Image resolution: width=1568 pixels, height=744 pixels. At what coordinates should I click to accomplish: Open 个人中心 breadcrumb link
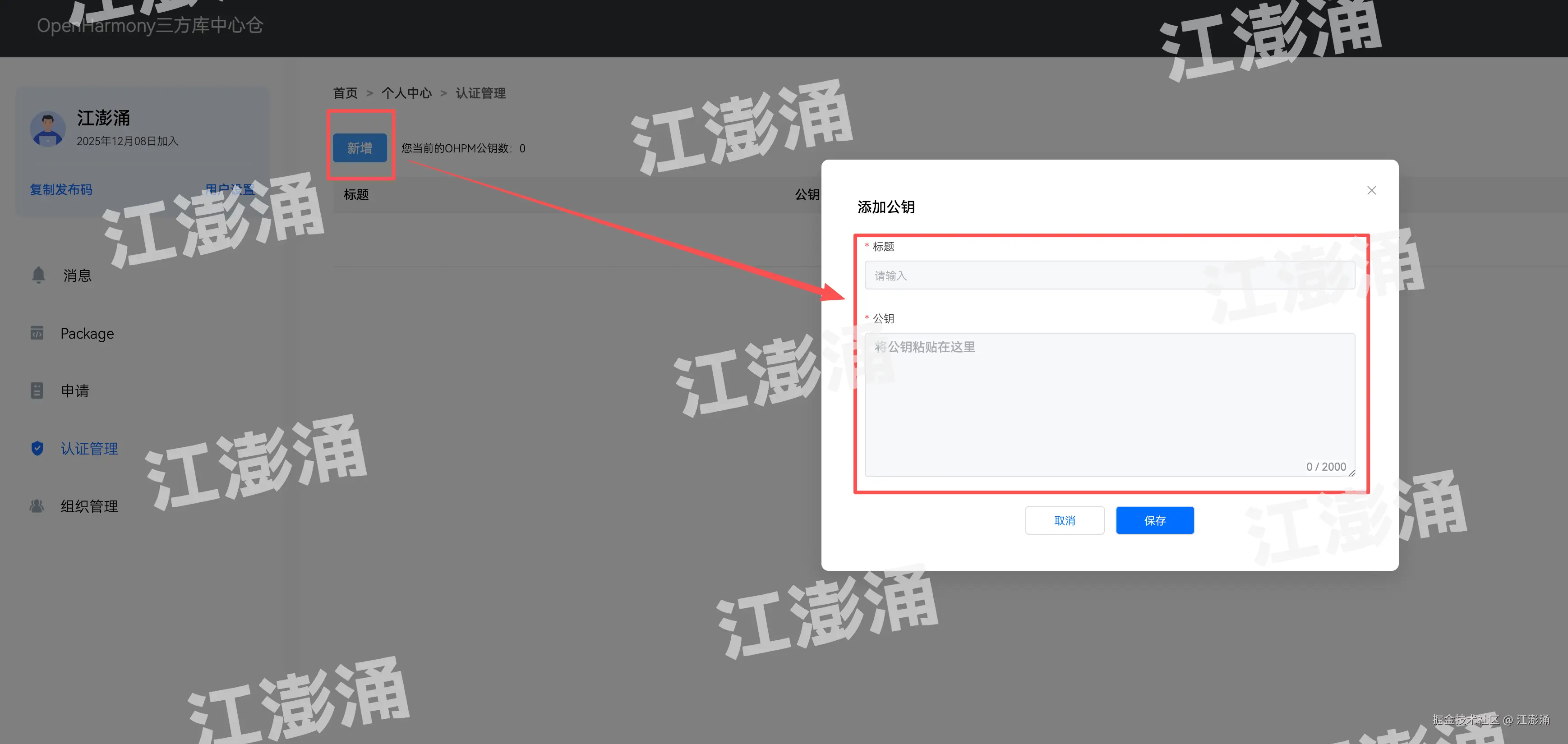pos(406,93)
